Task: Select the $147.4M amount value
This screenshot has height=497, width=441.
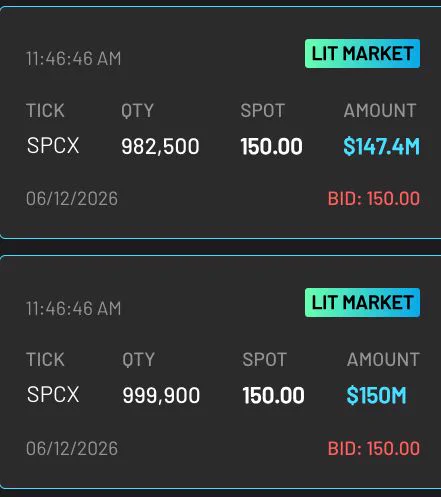Action: [x=381, y=146]
